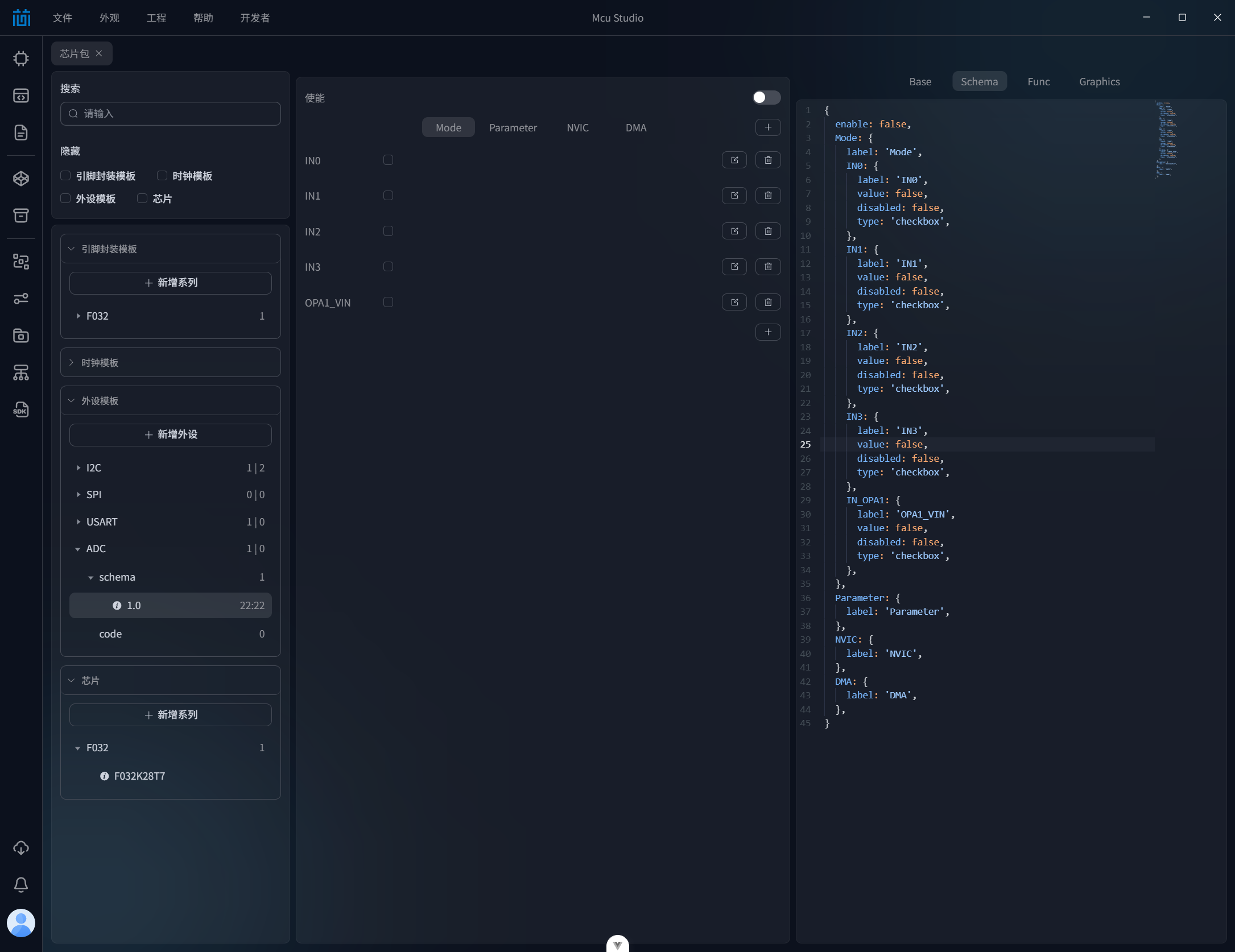The image size is (1235, 952).
Task: Click the 新增外设 button
Action: click(x=170, y=435)
